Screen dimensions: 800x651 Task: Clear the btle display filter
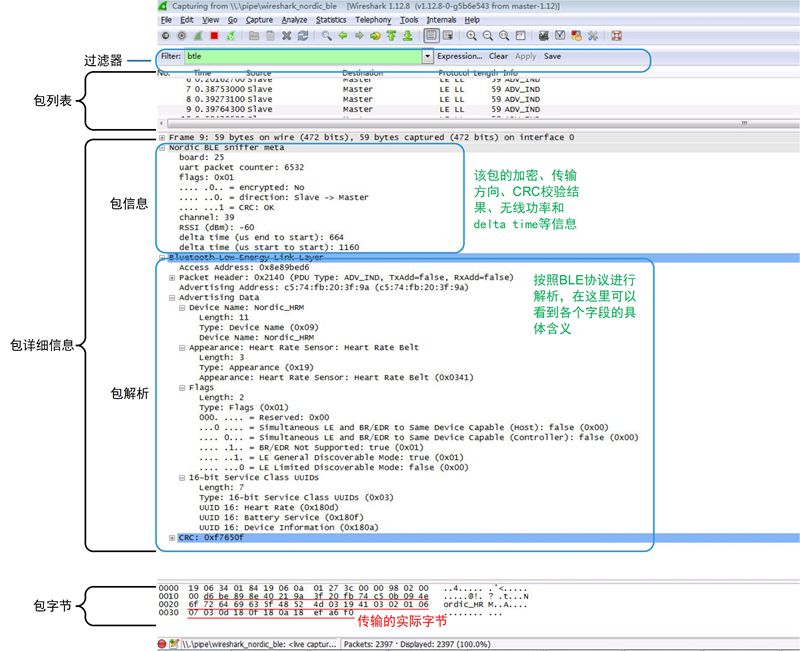pyautogui.click(x=499, y=56)
